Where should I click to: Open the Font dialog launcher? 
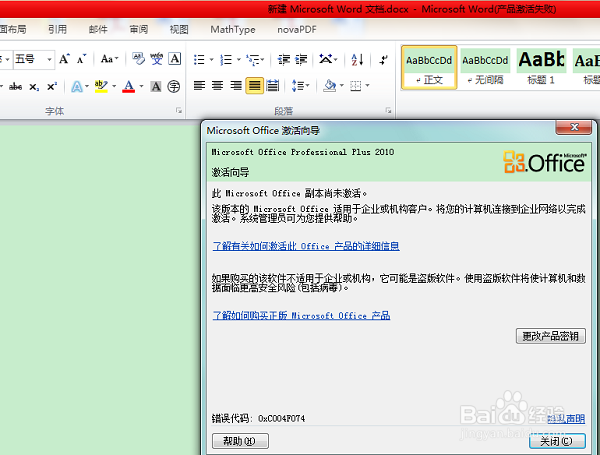click(x=179, y=111)
